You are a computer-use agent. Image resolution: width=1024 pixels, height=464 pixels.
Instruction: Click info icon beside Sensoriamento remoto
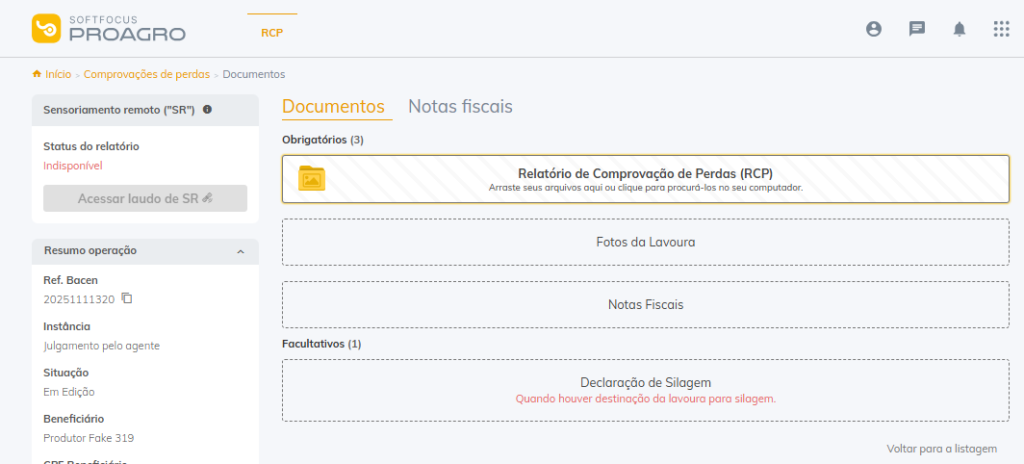click(207, 109)
